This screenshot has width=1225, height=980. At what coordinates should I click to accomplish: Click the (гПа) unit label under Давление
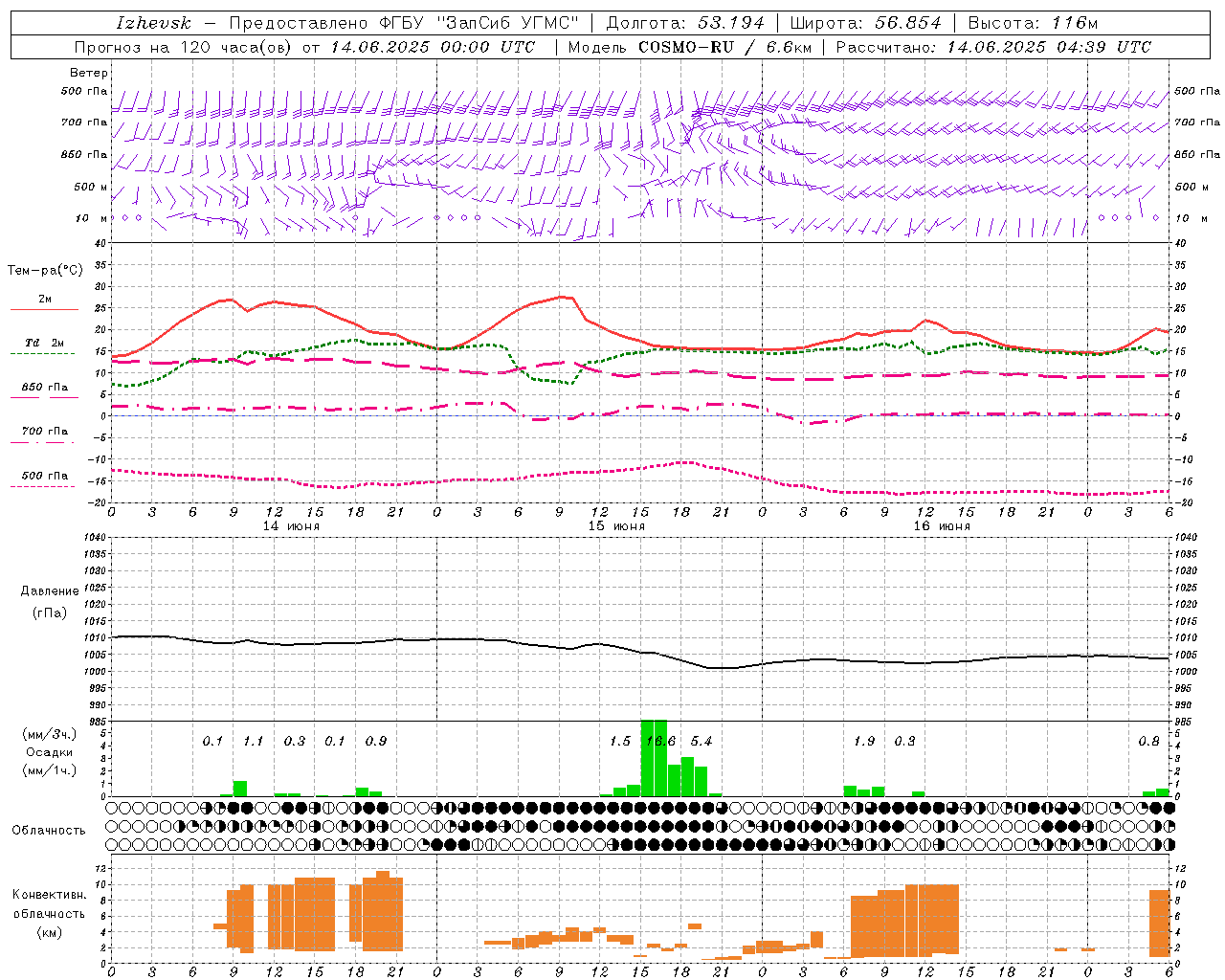pos(50,612)
